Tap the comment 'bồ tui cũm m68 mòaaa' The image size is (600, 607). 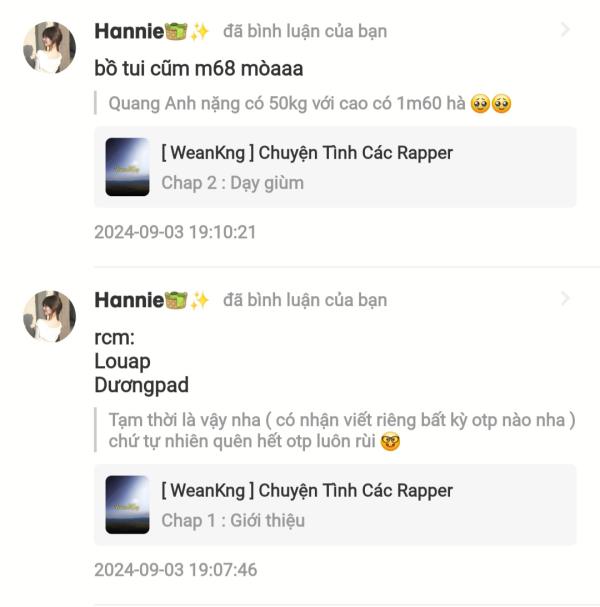tap(198, 69)
